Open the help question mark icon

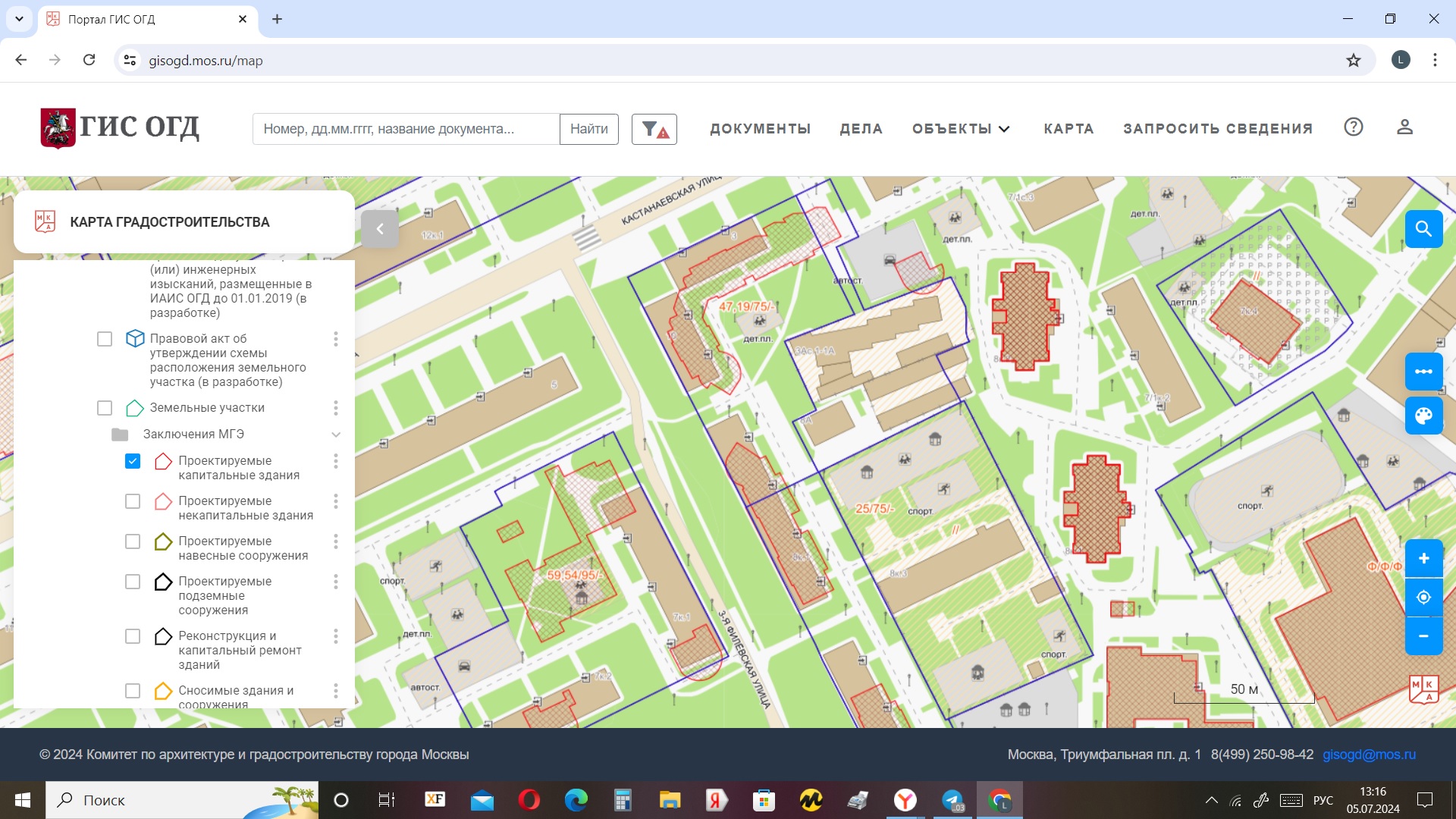(x=1354, y=127)
